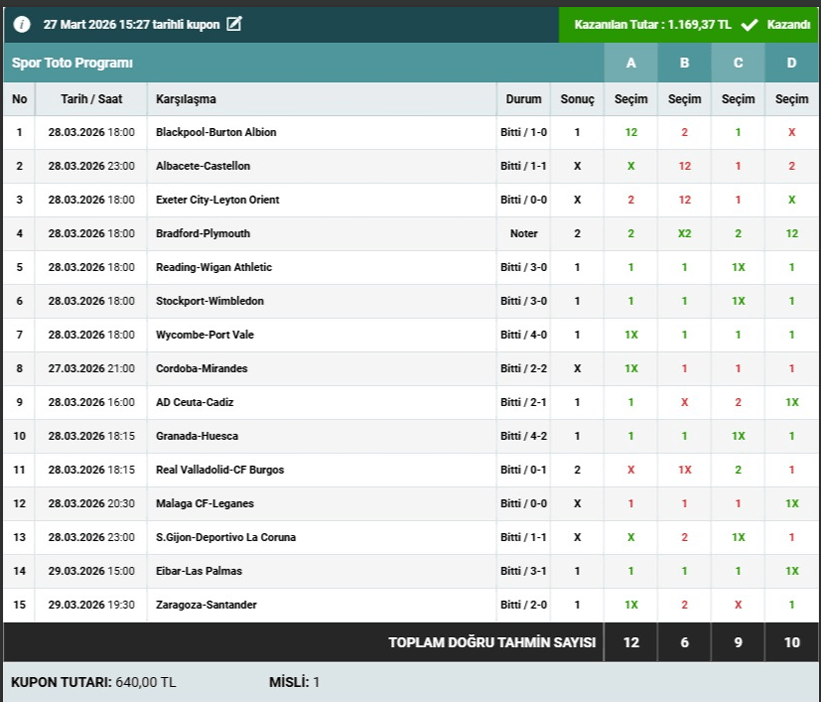
Task: Click the Kazanılan Tutar green banner
Action: (x=653, y=25)
